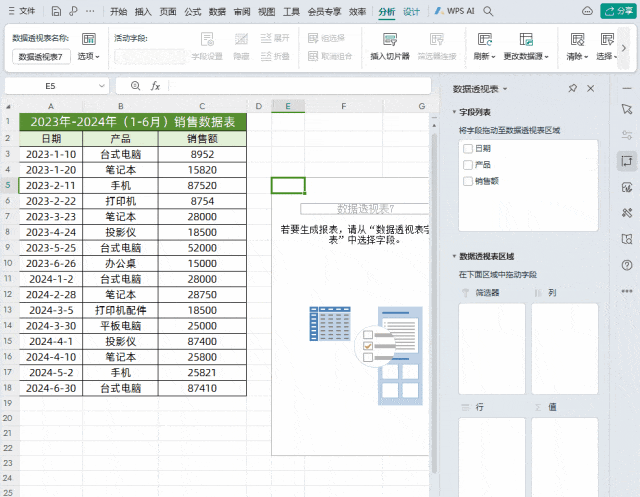Screen dimensions: 640x497
Task: Switch to the 设计 tab
Action: coord(411,11)
